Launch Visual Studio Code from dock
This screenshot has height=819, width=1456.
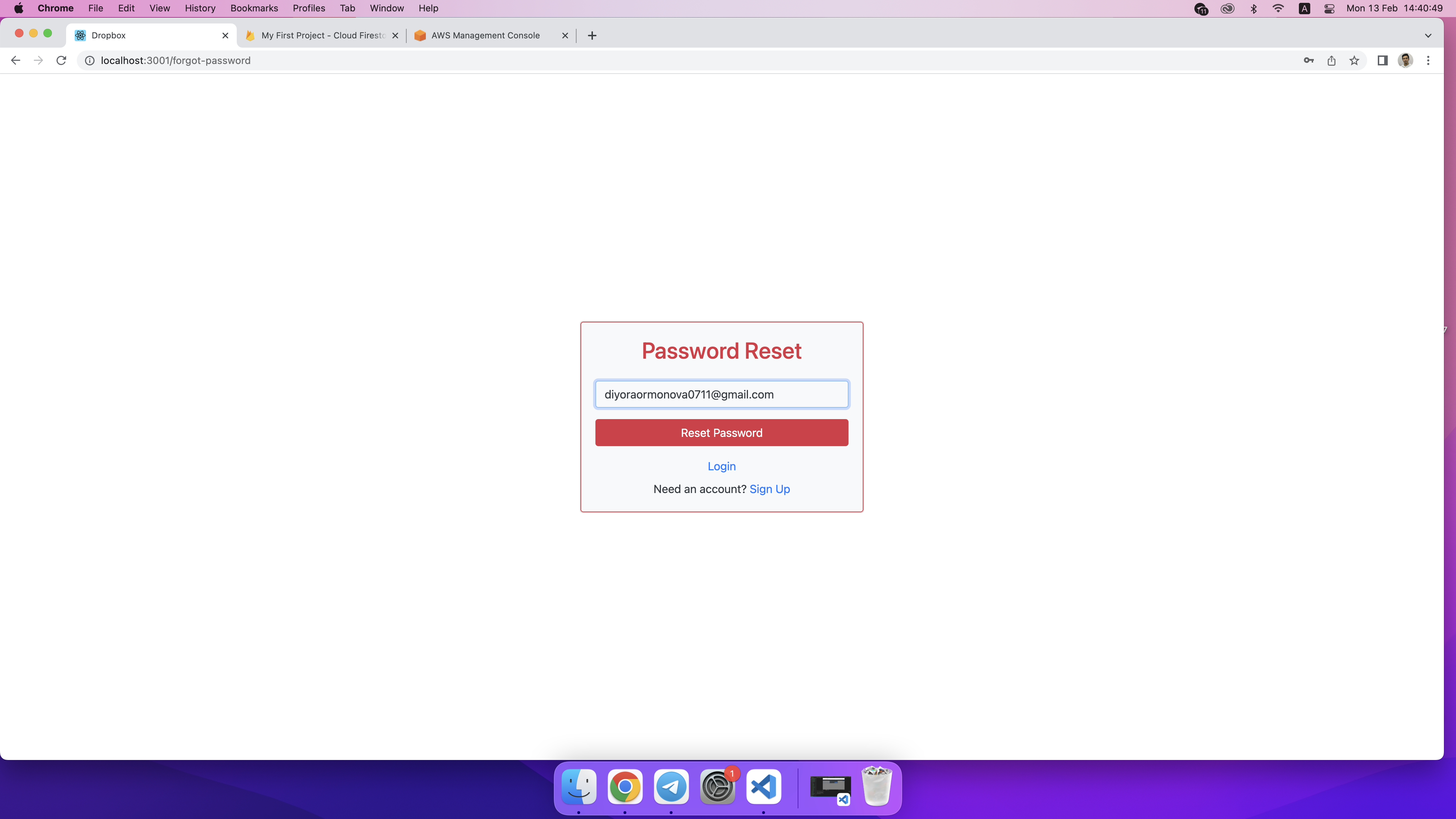[x=763, y=787]
